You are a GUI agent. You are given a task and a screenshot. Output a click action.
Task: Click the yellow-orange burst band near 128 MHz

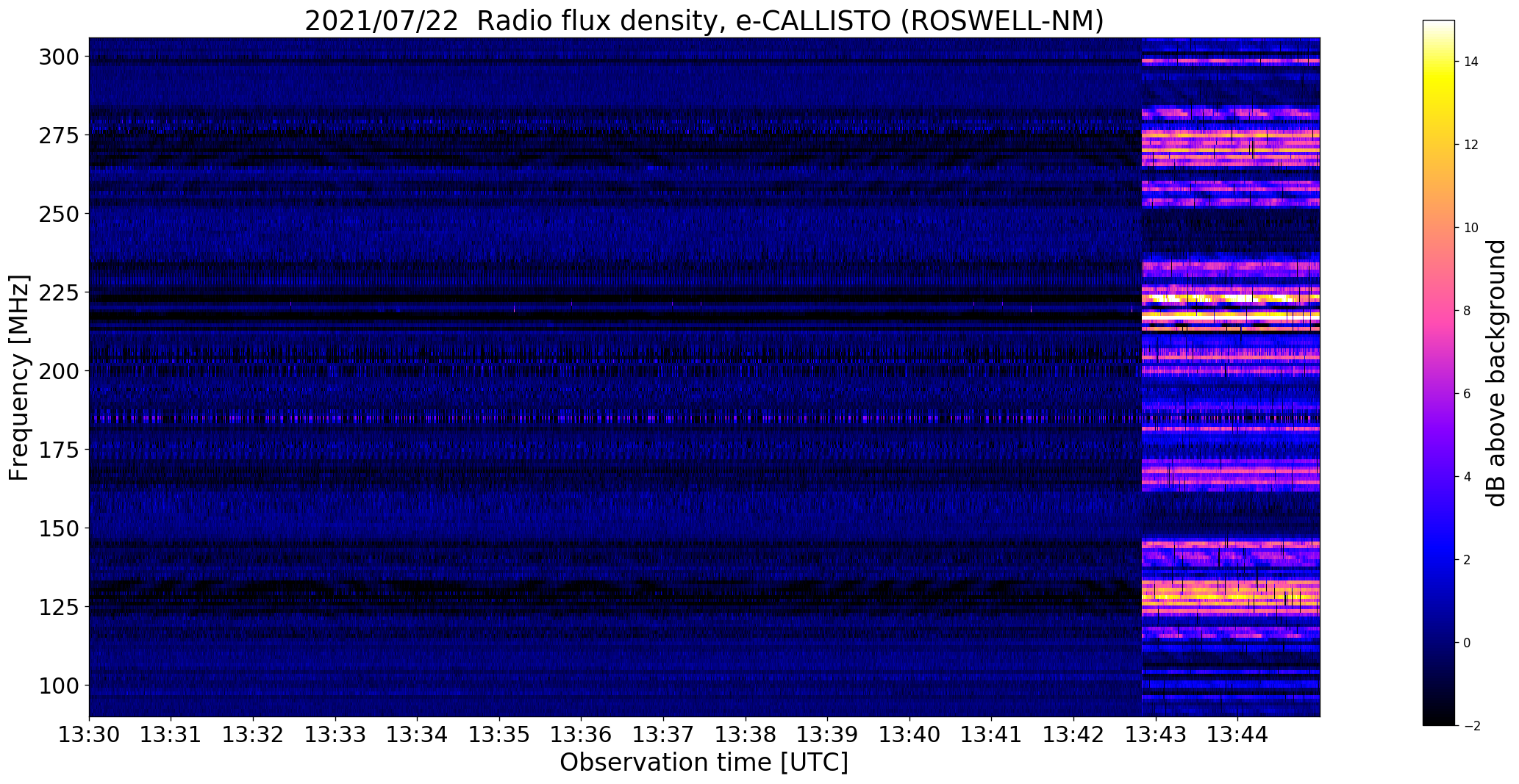click(1231, 597)
